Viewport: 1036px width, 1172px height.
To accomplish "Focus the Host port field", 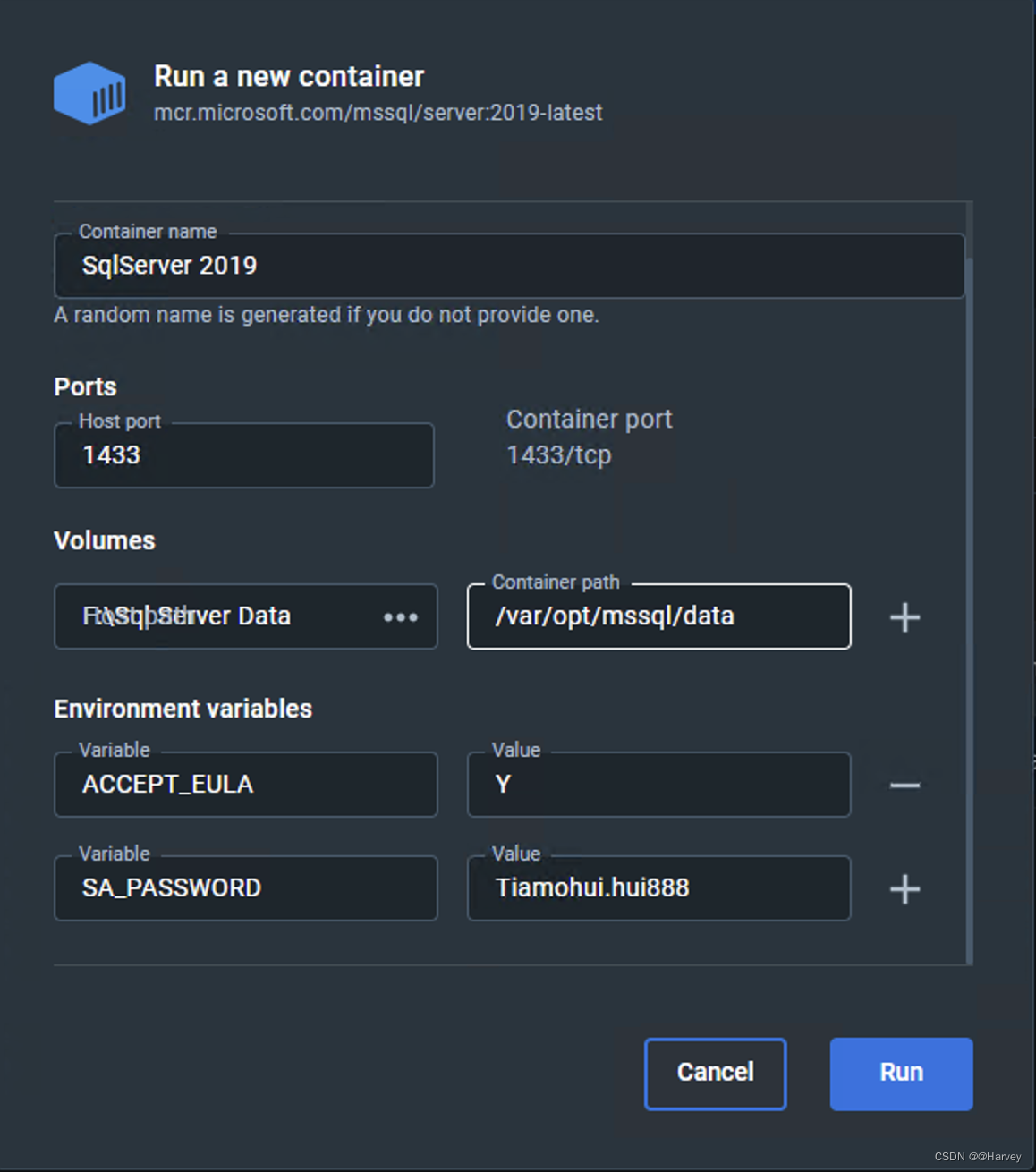I will click(244, 455).
